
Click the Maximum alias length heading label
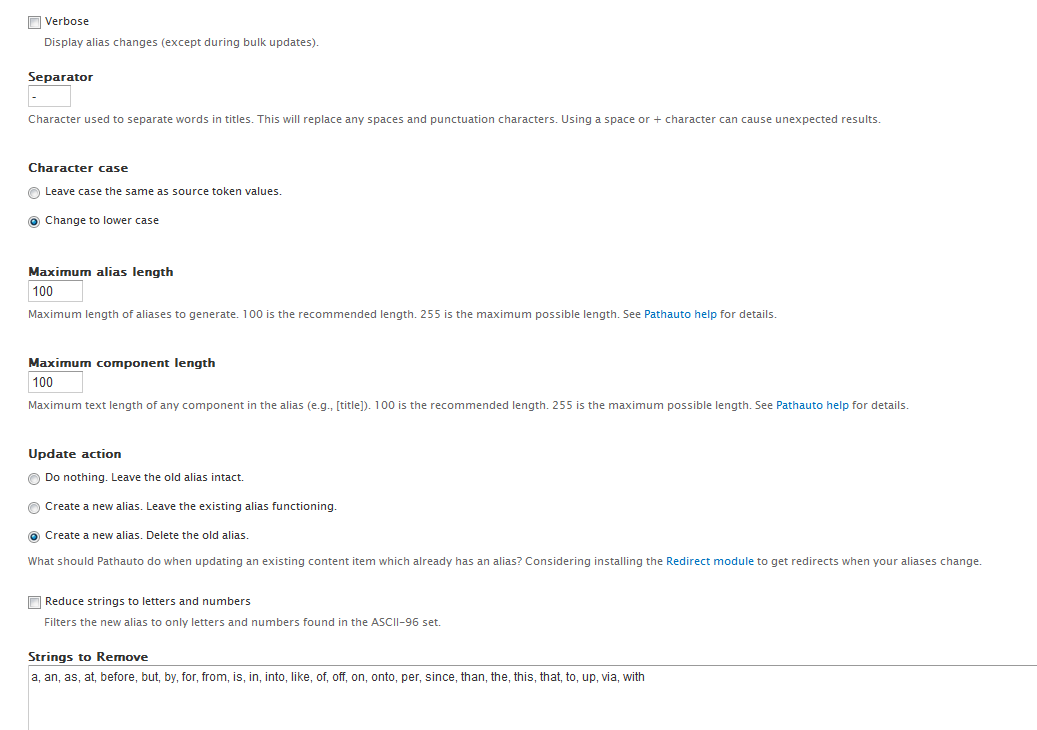pyautogui.click(x=101, y=272)
